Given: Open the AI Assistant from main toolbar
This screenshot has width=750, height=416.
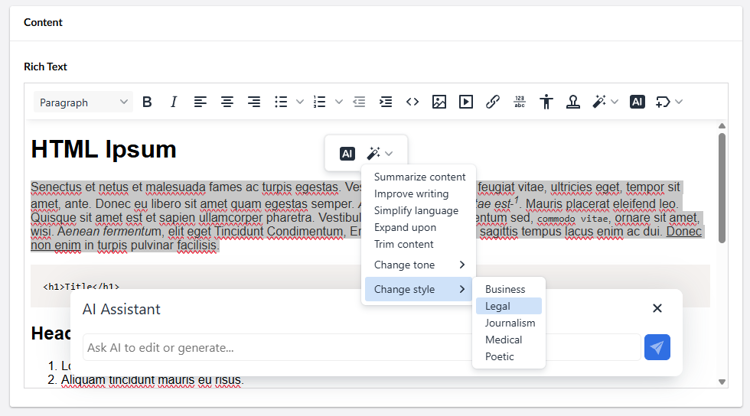Looking at the screenshot, I should click(637, 102).
